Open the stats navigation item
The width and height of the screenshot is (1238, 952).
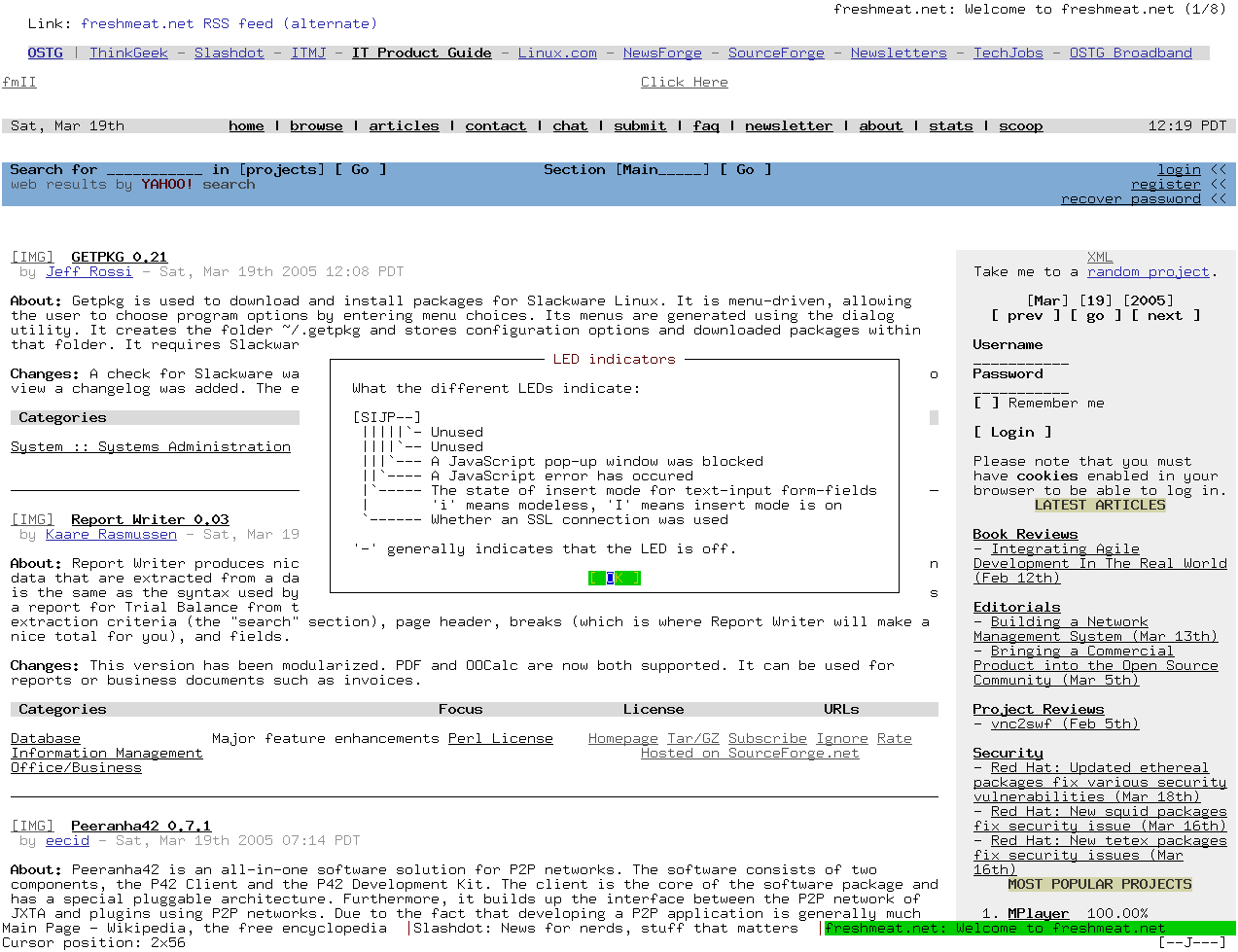950,125
